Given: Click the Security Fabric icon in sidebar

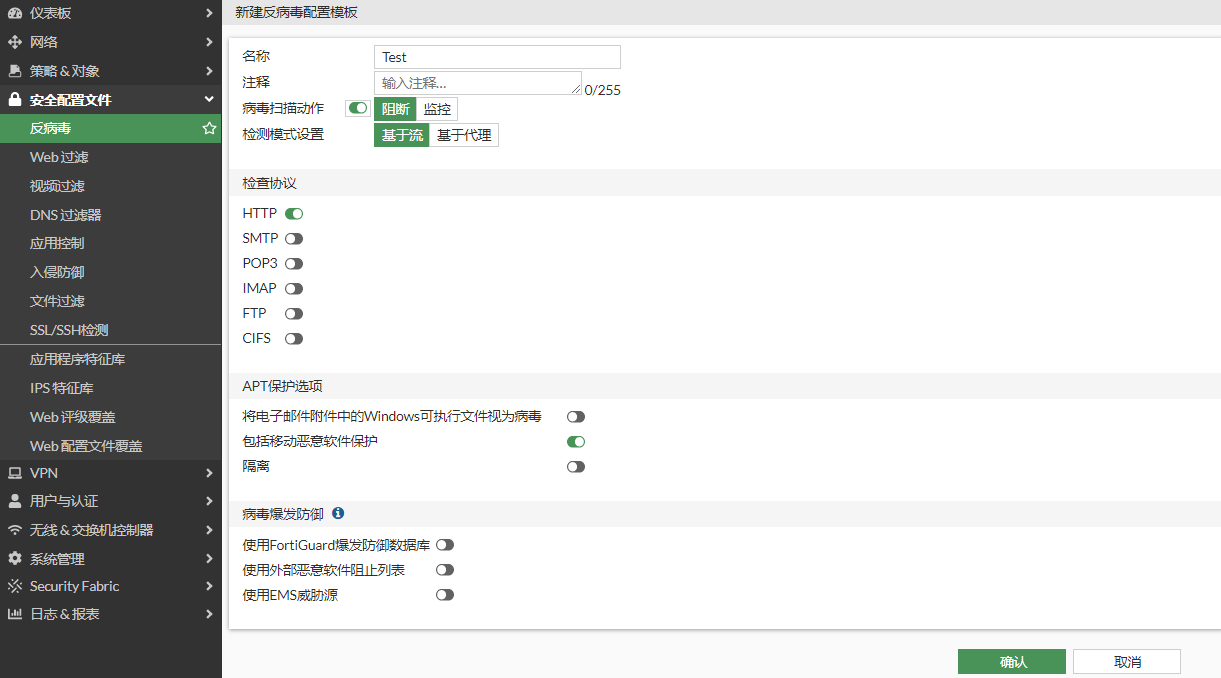Looking at the screenshot, I should tap(14, 586).
